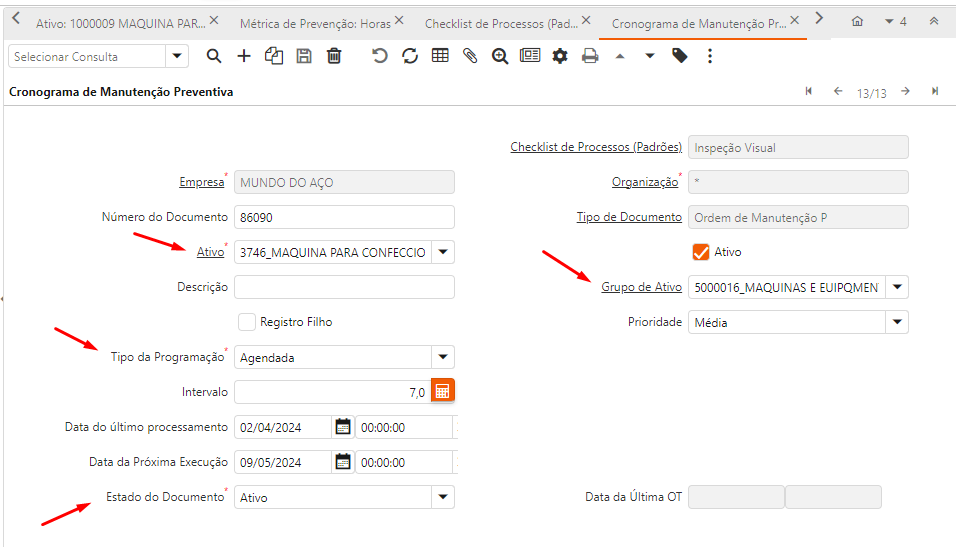Click the Grupo de Ativo label link

pyautogui.click(x=641, y=287)
